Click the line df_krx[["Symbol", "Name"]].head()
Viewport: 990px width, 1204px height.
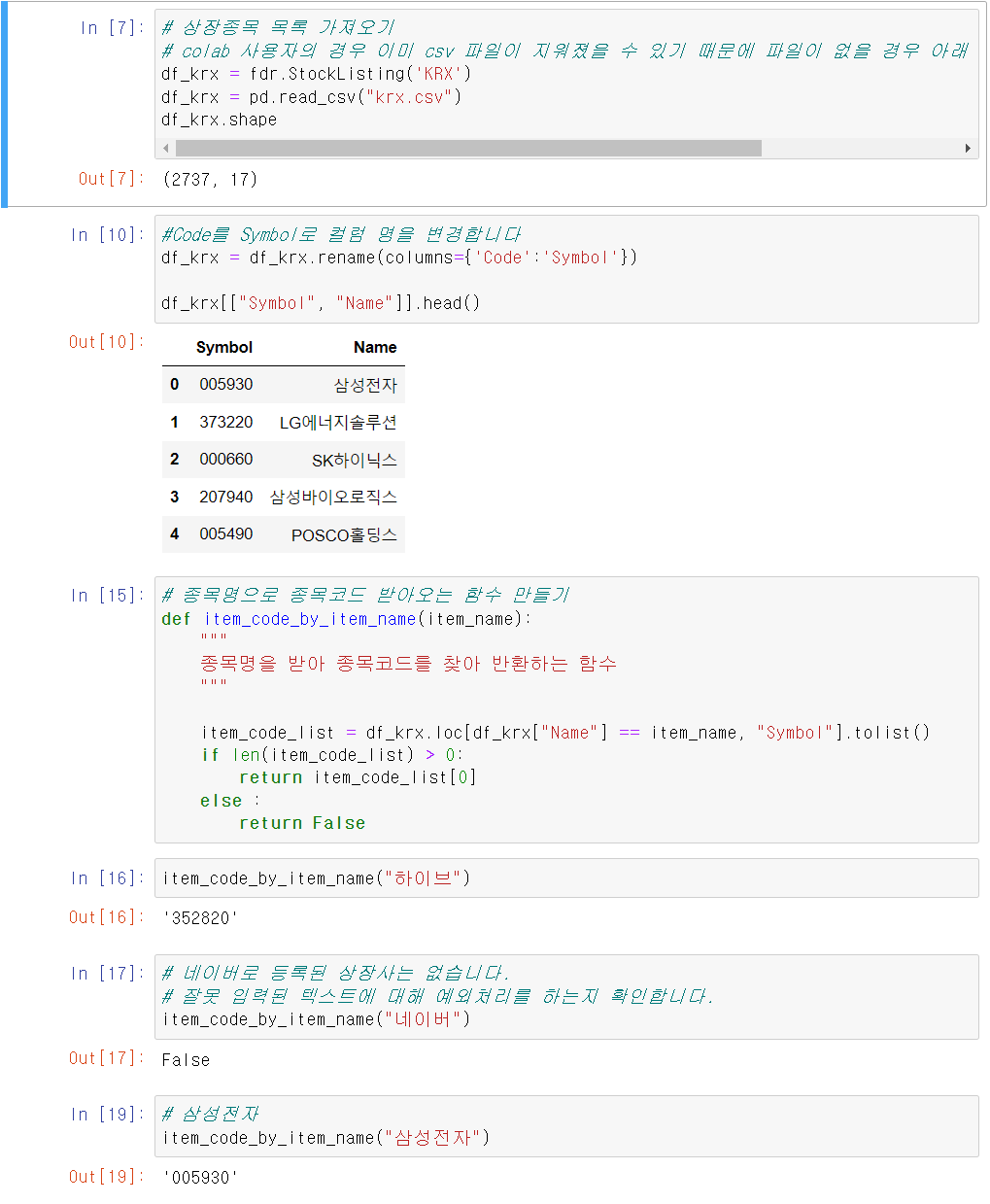321,304
